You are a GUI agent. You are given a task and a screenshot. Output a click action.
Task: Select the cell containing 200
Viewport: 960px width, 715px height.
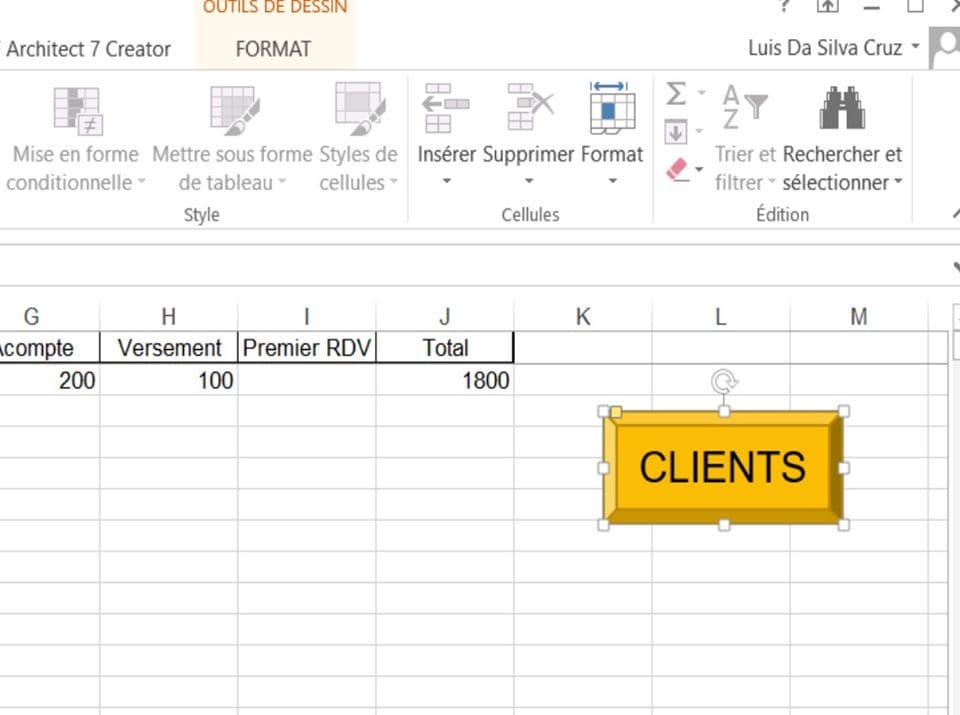coord(50,380)
